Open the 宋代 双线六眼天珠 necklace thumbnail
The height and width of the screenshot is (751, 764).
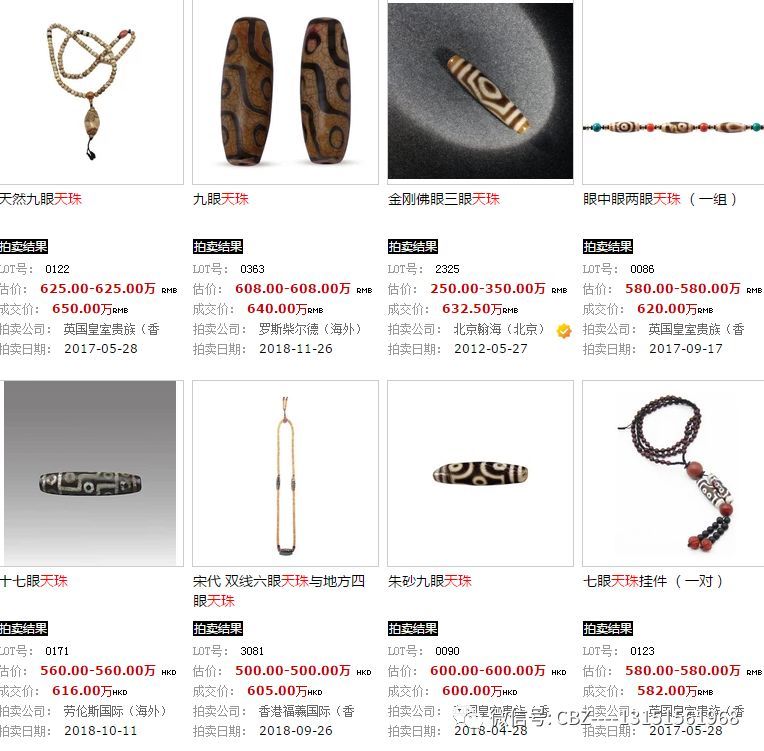[x=286, y=473]
